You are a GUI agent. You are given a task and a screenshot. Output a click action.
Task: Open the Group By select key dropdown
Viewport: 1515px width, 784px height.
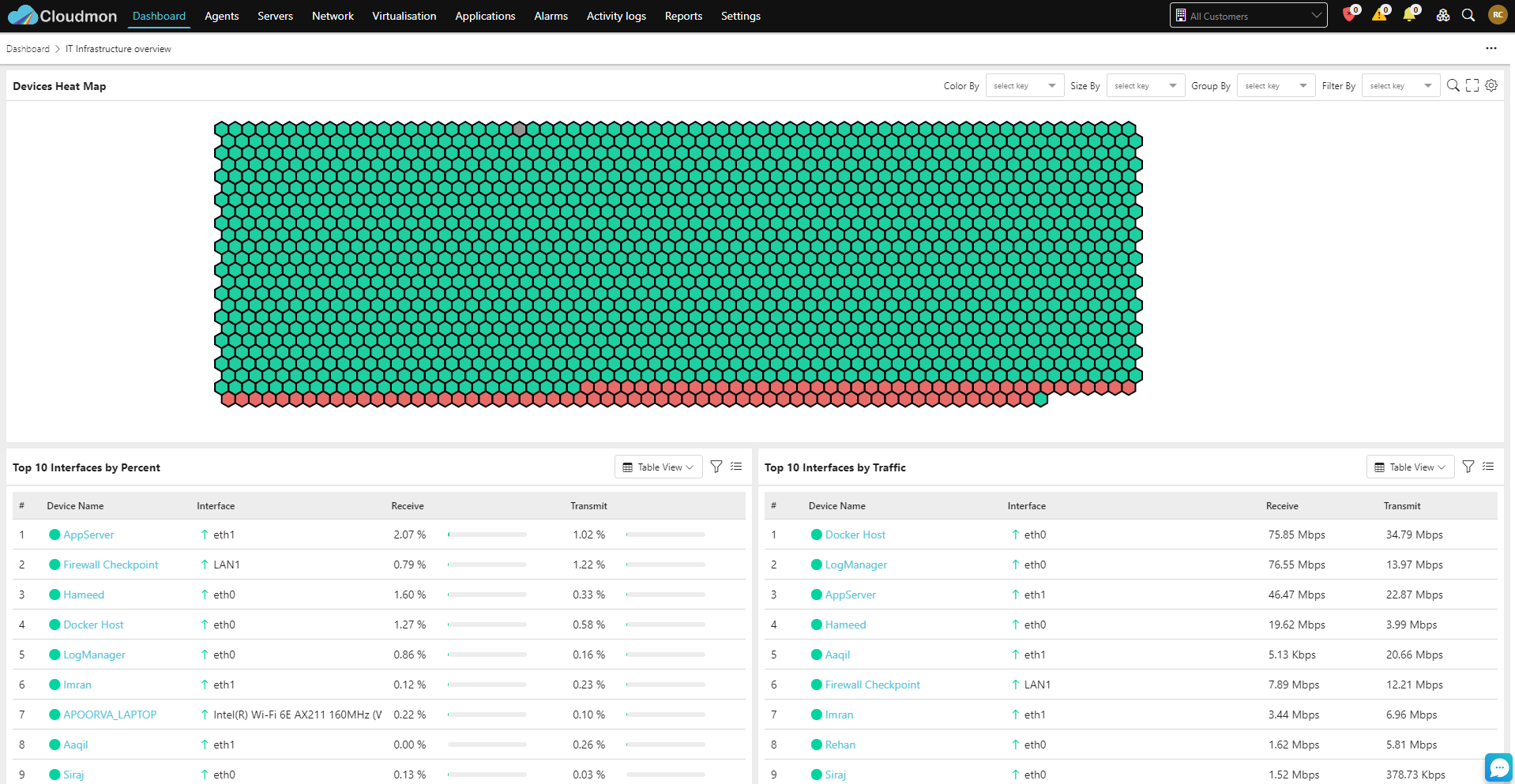tap(1276, 85)
